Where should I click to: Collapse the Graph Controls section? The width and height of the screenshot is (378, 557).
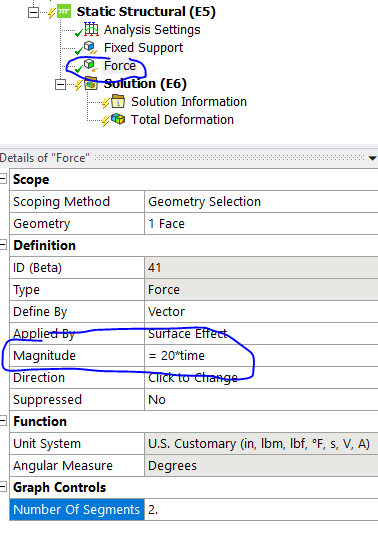[3, 487]
